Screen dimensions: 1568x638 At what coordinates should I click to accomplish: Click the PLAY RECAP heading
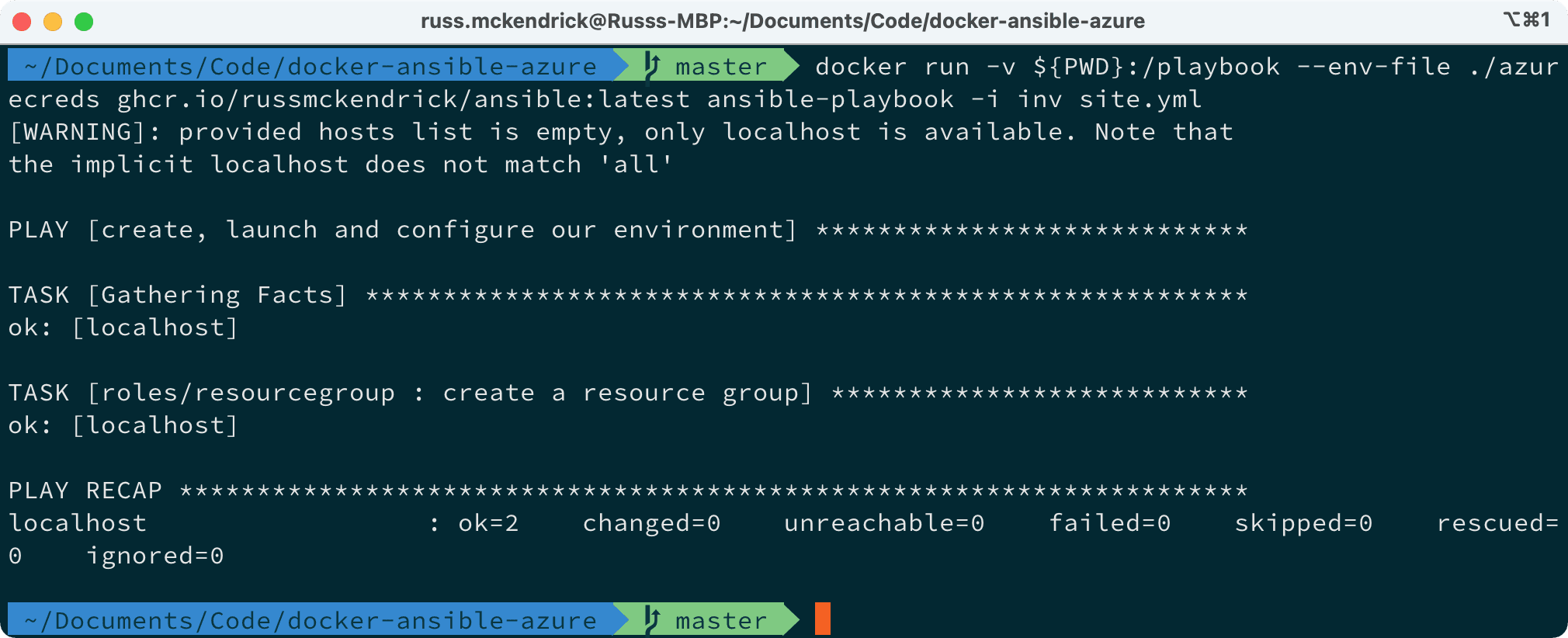click(85, 491)
